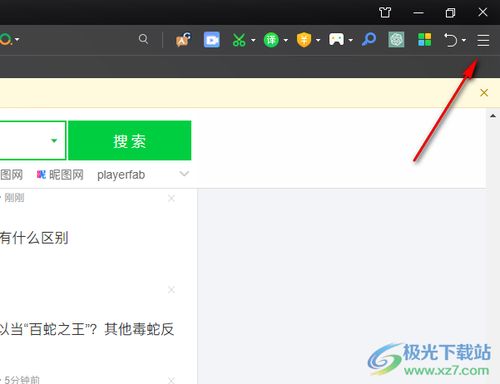Click the skin t-shirt icon
The width and height of the screenshot is (500, 384).
click(385, 13)
